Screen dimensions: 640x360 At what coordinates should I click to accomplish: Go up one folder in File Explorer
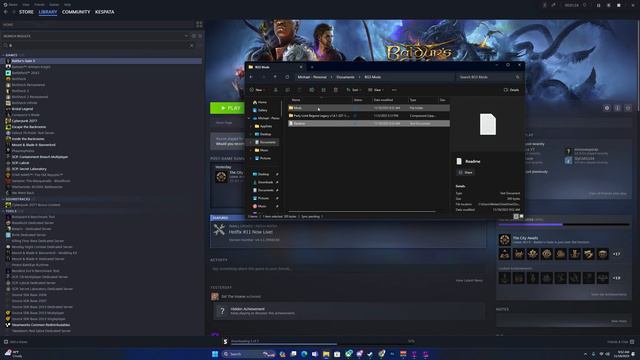click(276, 77)
